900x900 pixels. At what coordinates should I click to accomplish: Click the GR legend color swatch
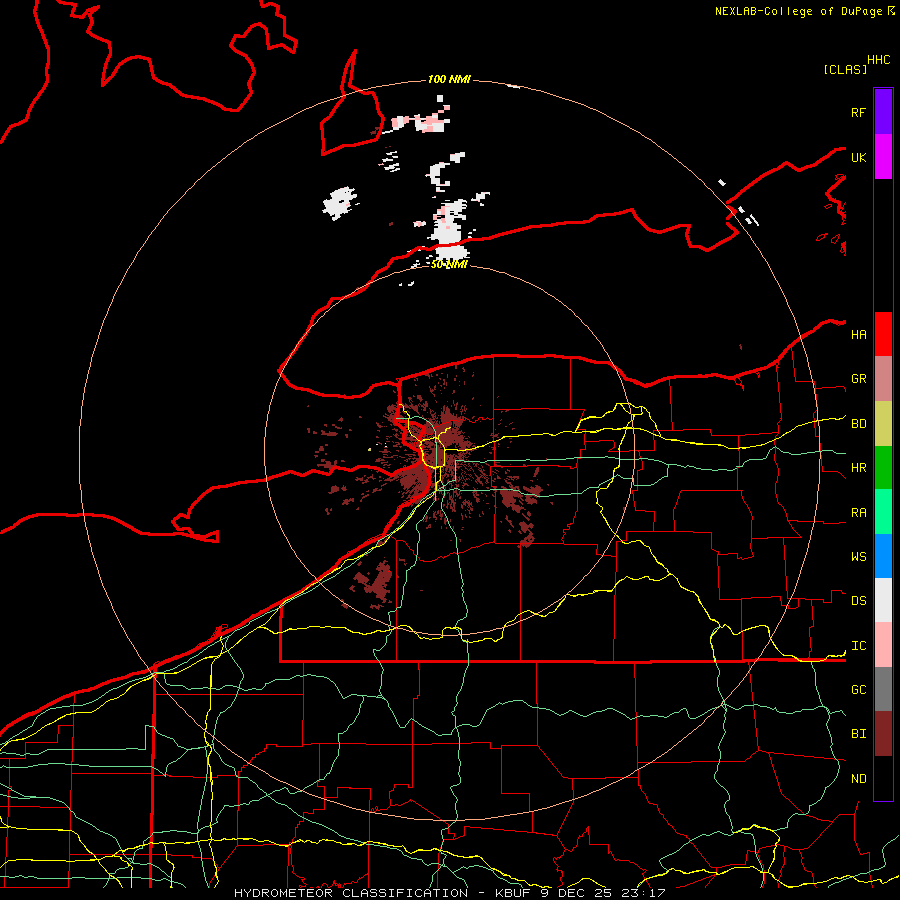(x=883, y=379)
